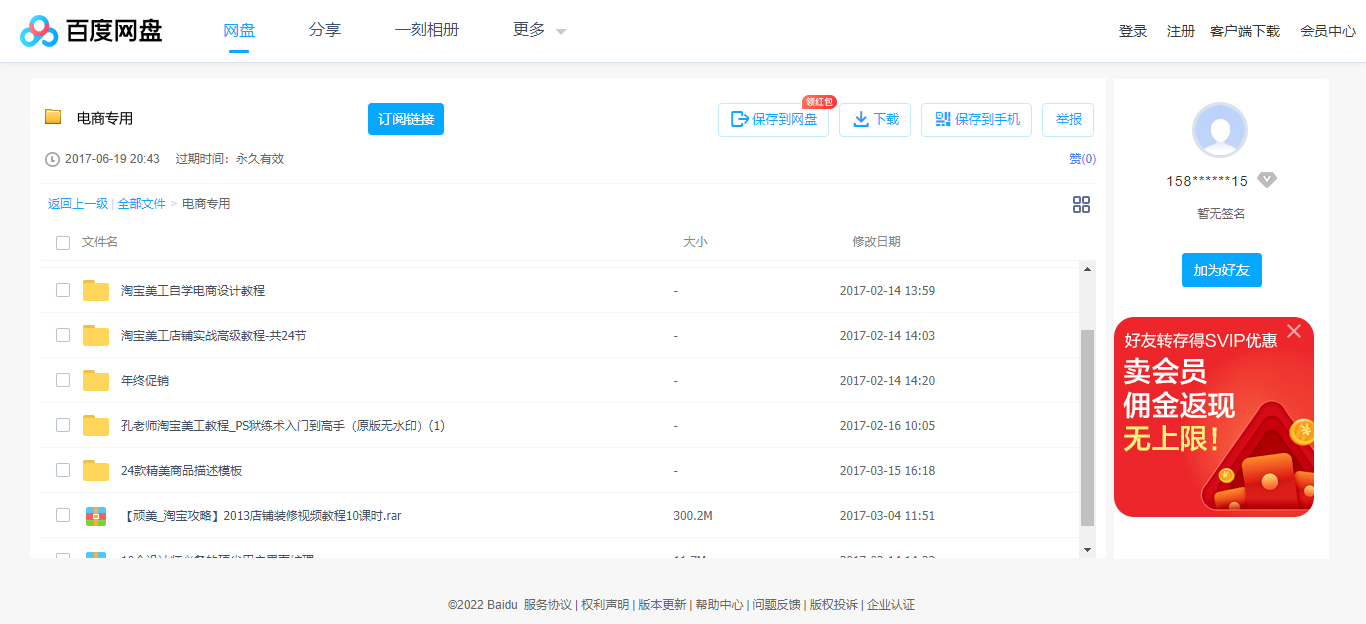Screen dimensions: 1366x624
Task: Check the checkbox next to 孔老师淘宝美工教程
Action: click(x=63, y=425)
